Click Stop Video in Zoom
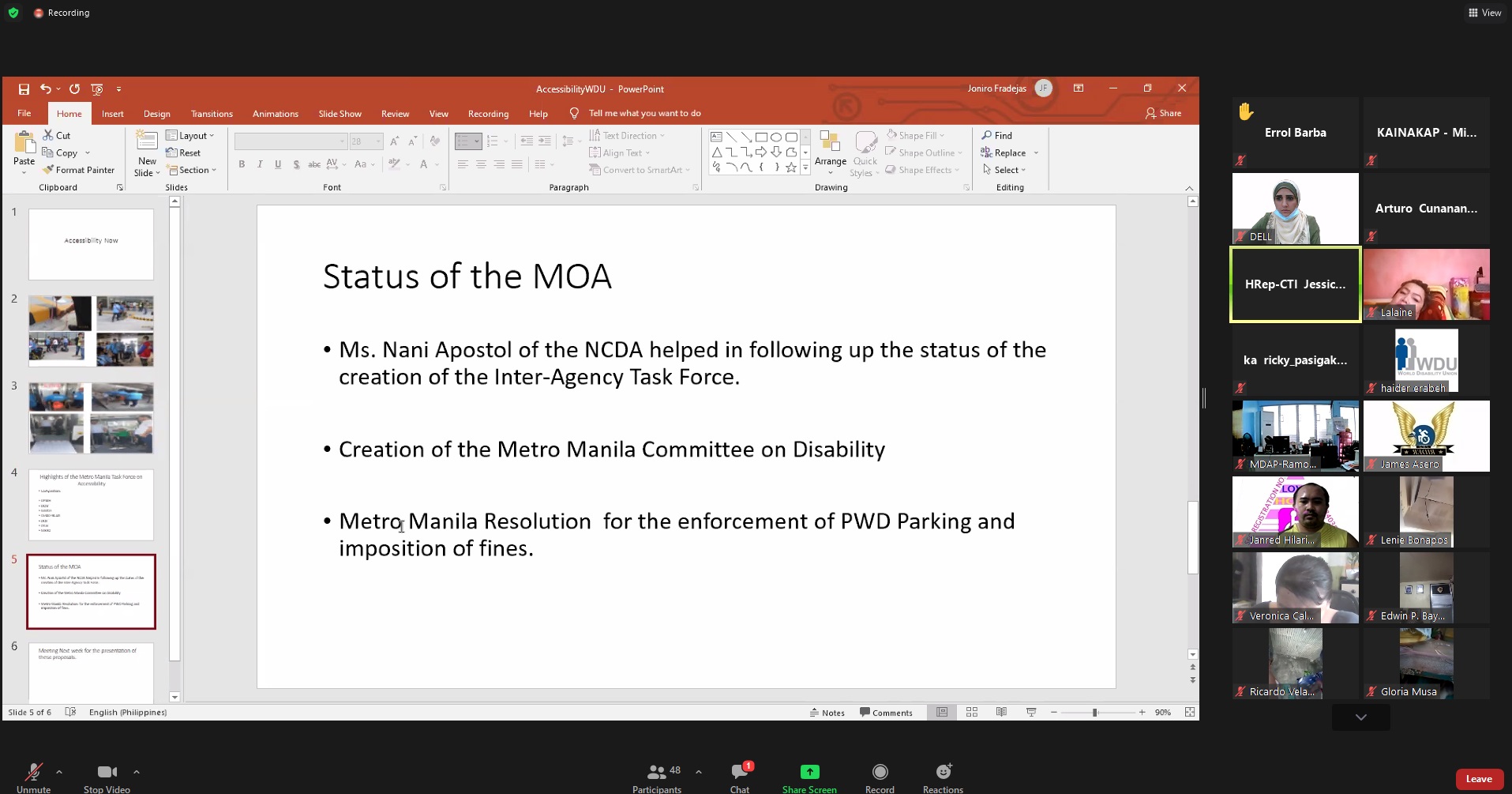The width and height of the screenshot is (1512, 794). (x=107, y=777)
